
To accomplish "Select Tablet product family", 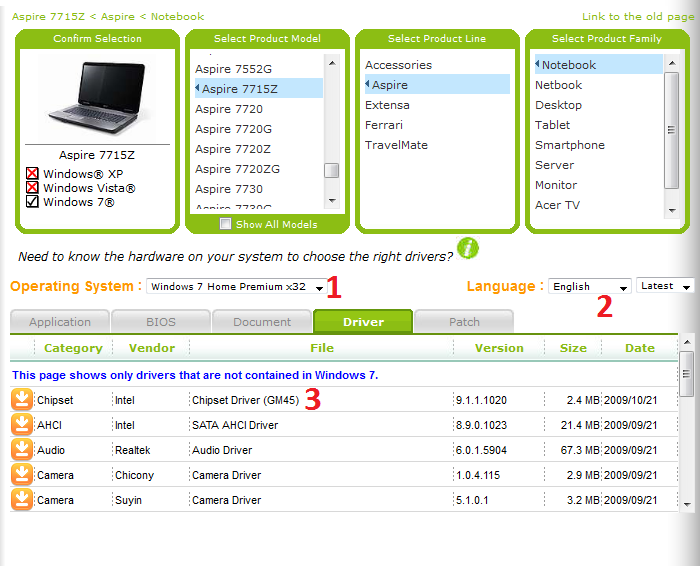I will 553,125.
